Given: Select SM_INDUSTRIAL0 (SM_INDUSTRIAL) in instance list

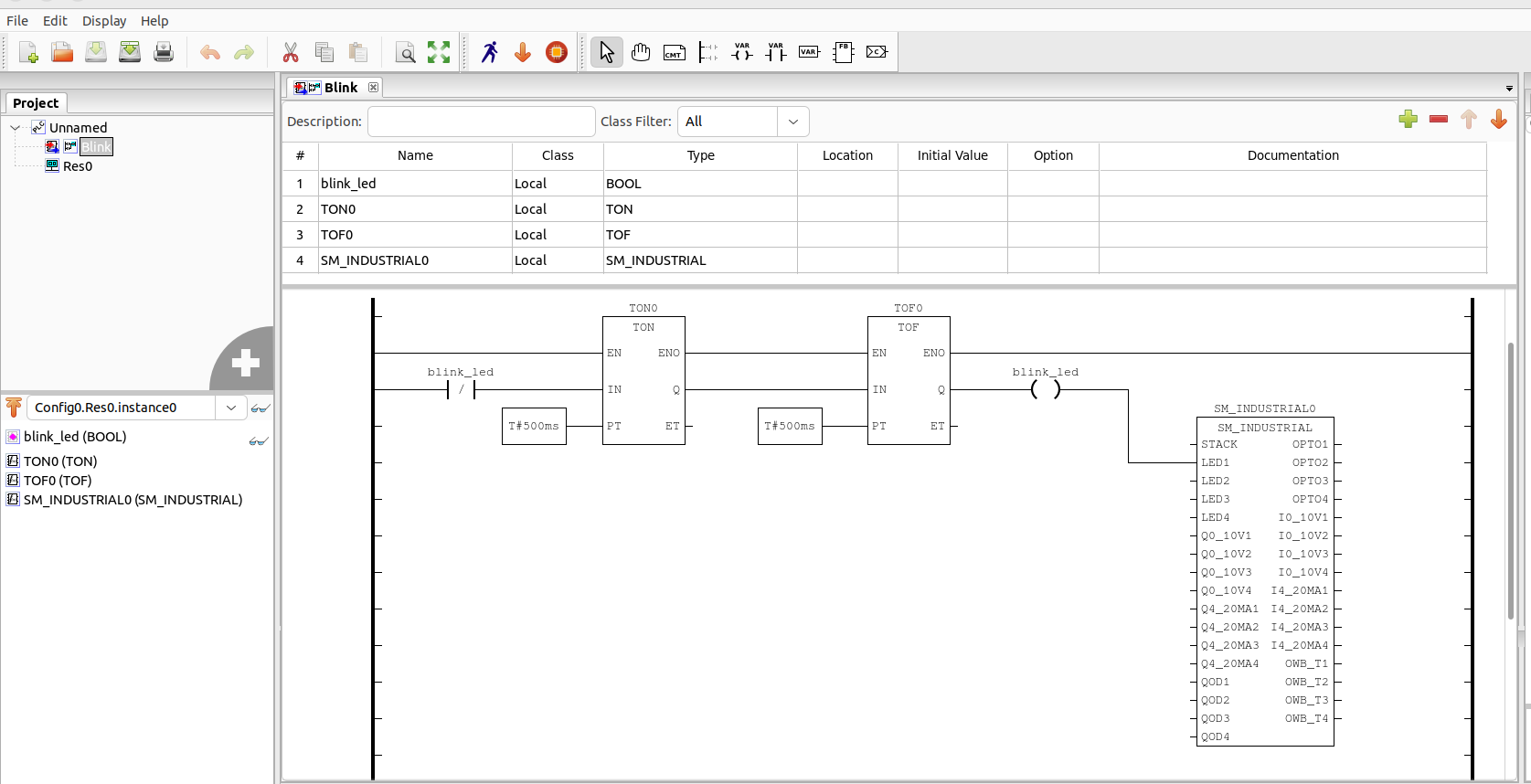Looking at the screenshot, I should click(x=133, y=500).
